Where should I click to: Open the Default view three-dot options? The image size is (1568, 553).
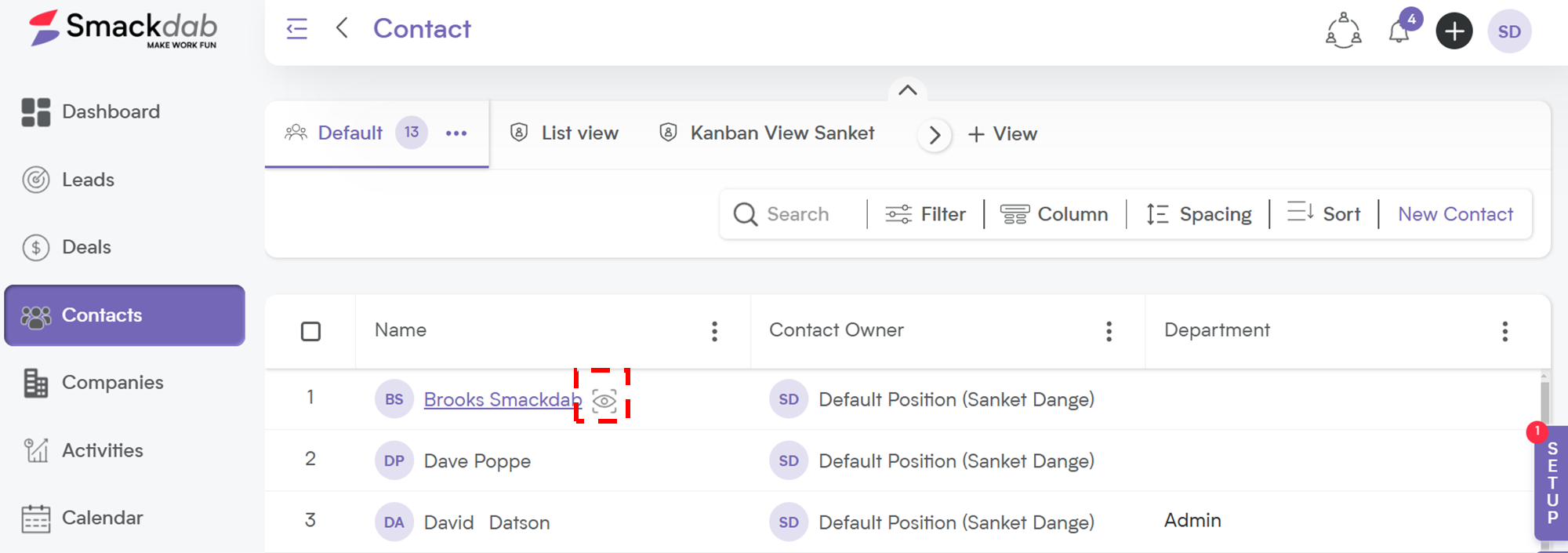coord(456,133)
